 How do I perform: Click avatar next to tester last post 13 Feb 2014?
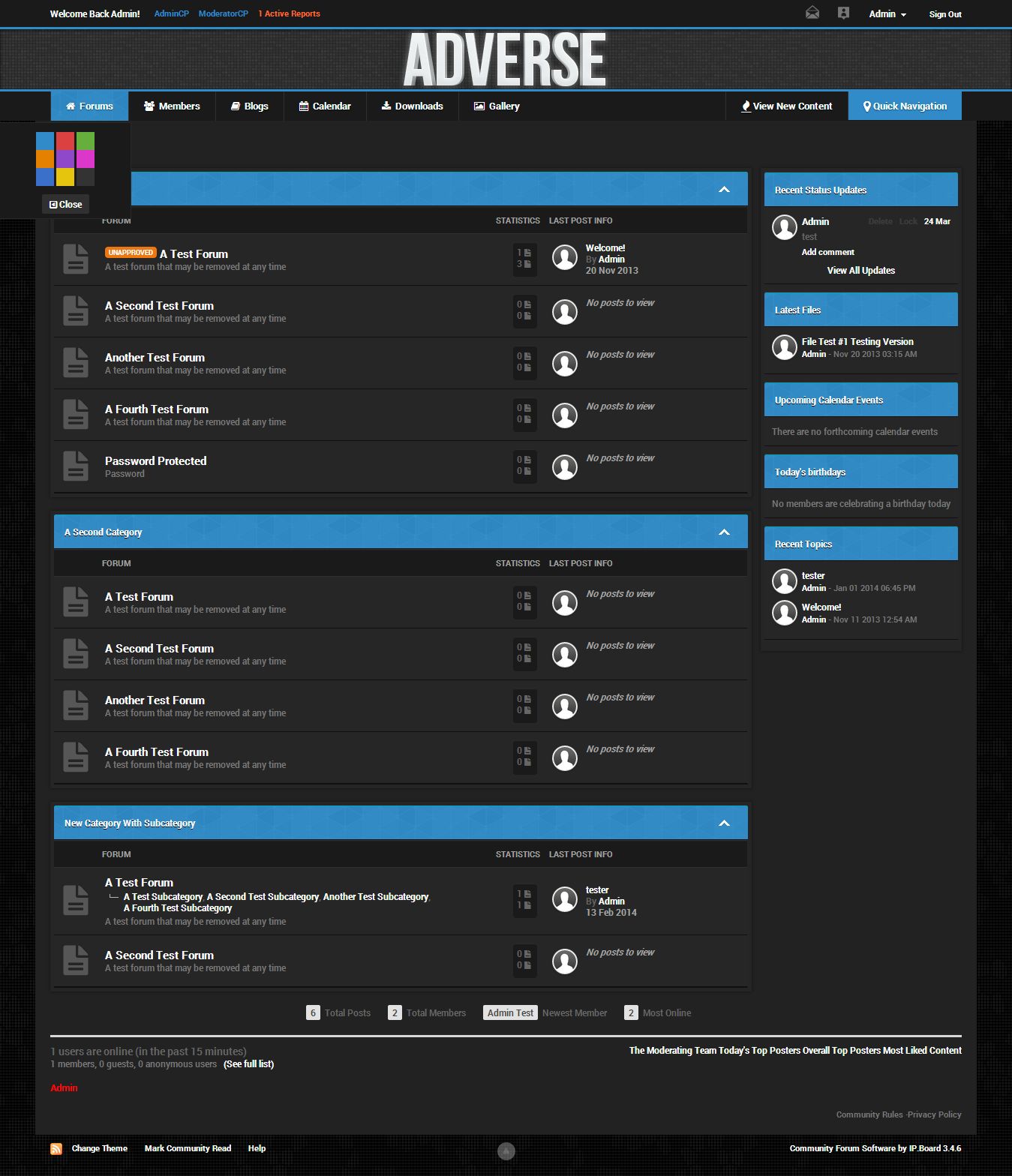click(x=565, y=899)
